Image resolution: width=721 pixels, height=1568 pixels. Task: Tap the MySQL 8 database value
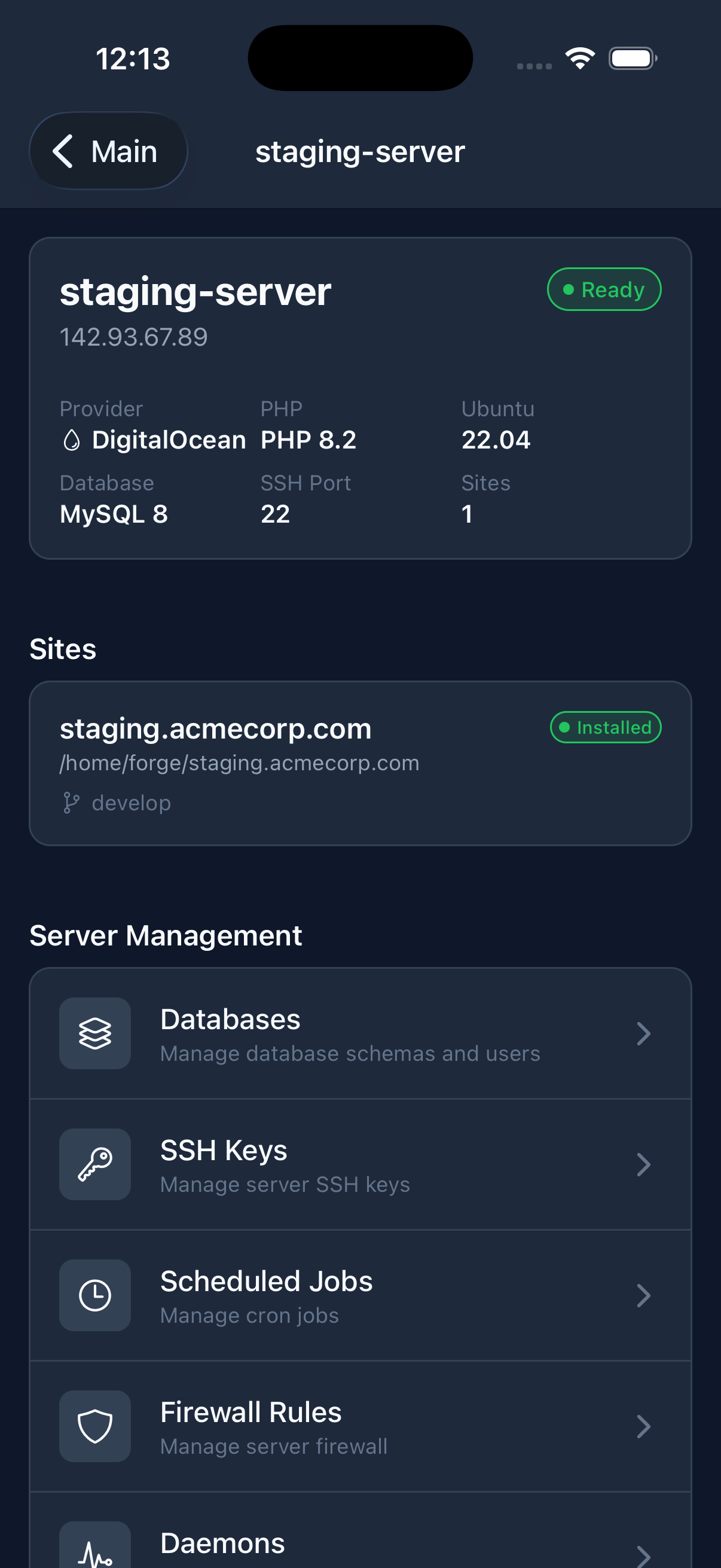click(x=114, y=514)
